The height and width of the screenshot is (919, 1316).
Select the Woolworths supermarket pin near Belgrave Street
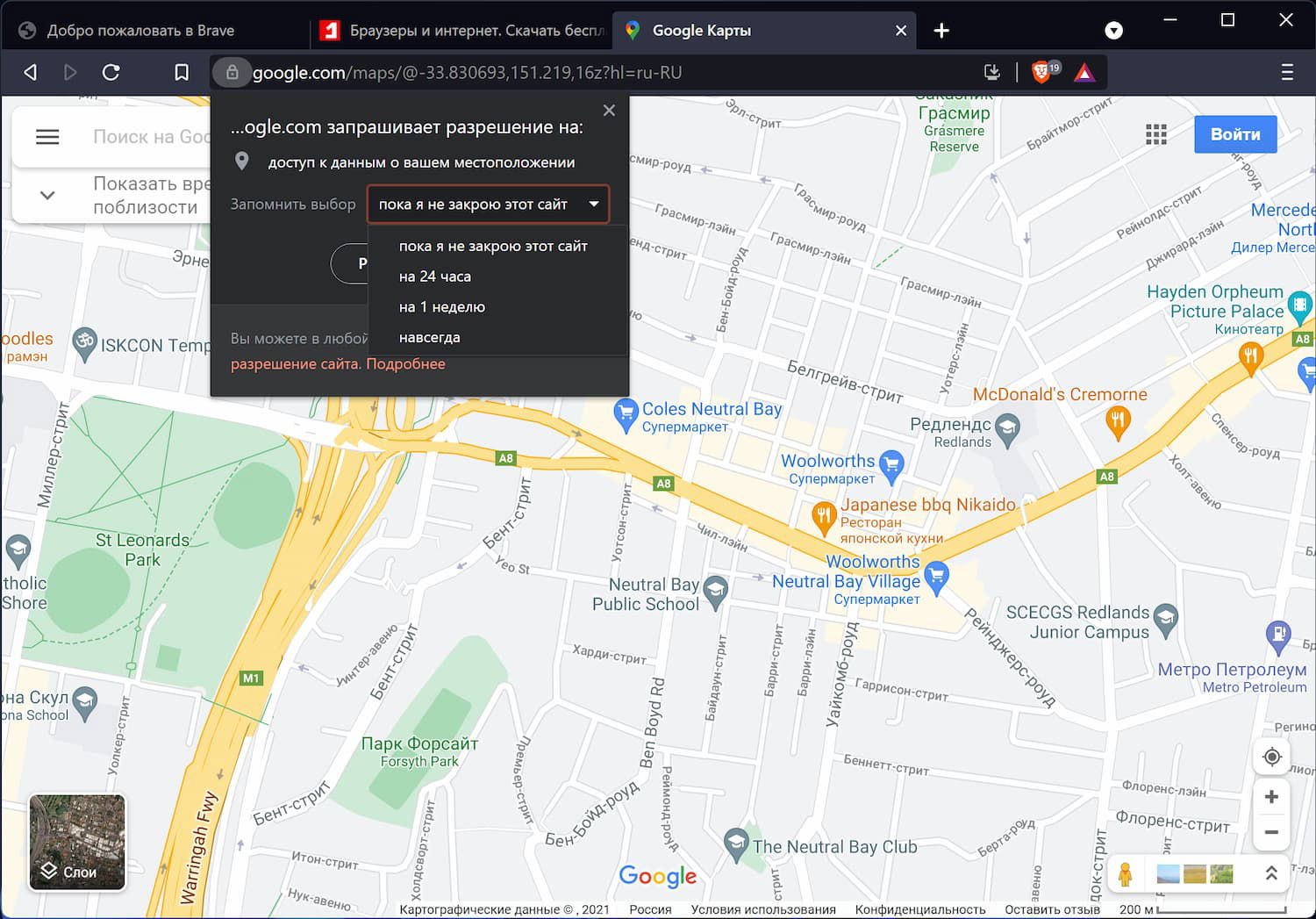point(892,465)
